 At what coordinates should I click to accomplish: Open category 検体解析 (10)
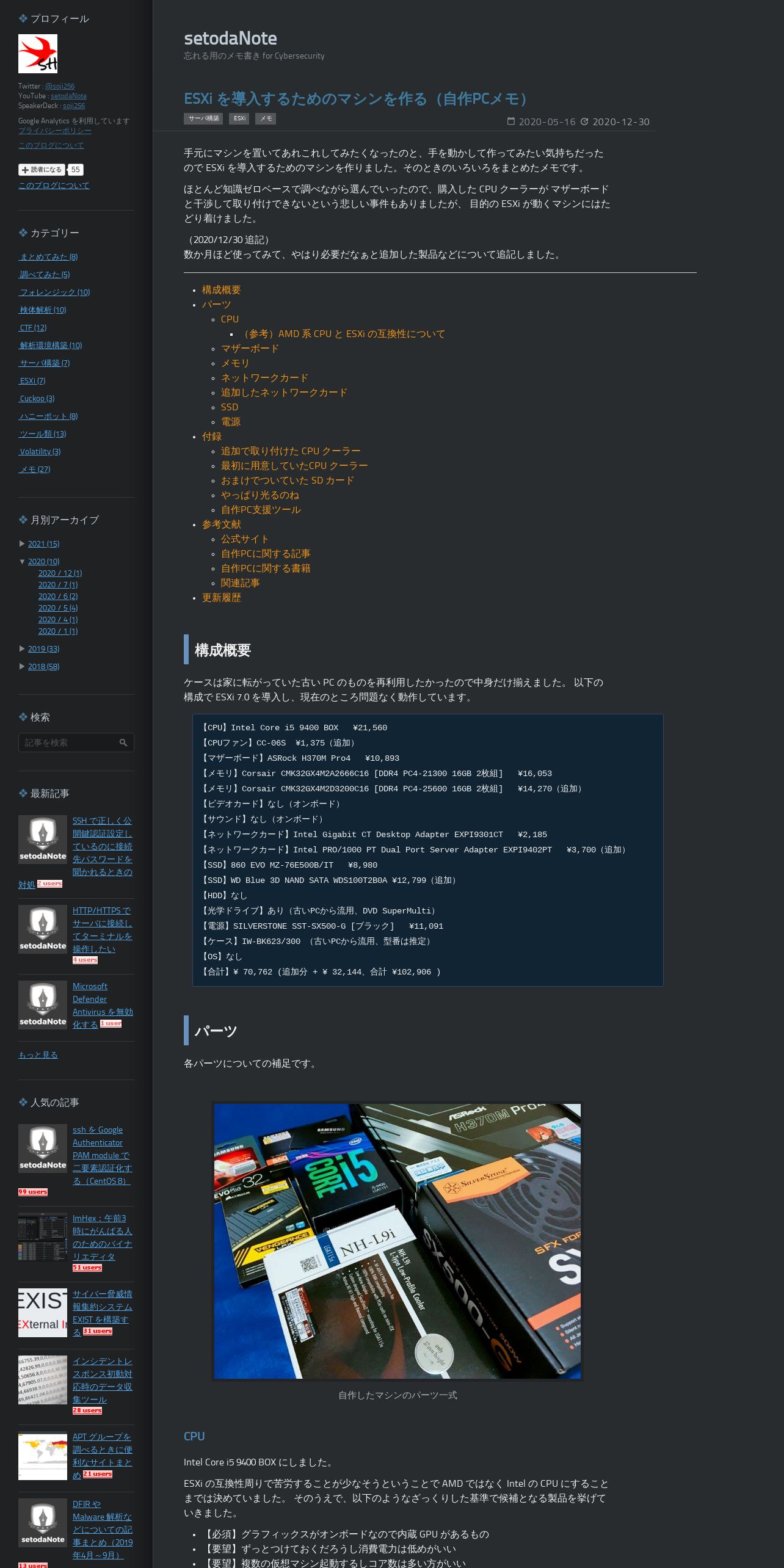coord(43,310)
